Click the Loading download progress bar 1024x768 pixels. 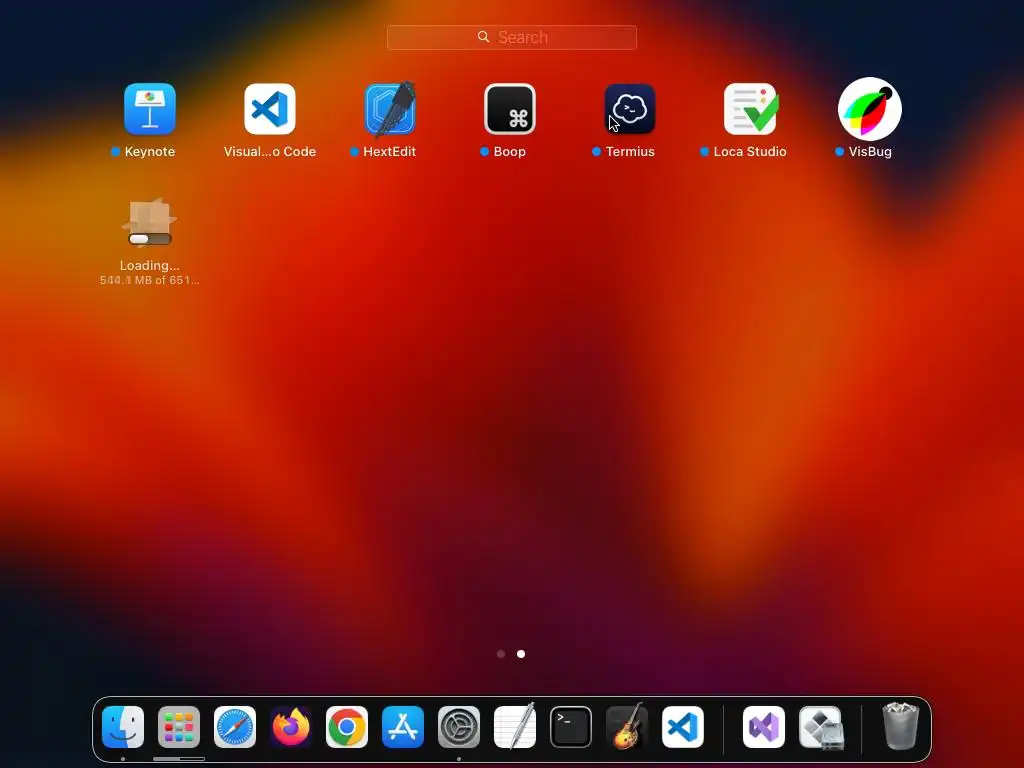click(150, 239)
